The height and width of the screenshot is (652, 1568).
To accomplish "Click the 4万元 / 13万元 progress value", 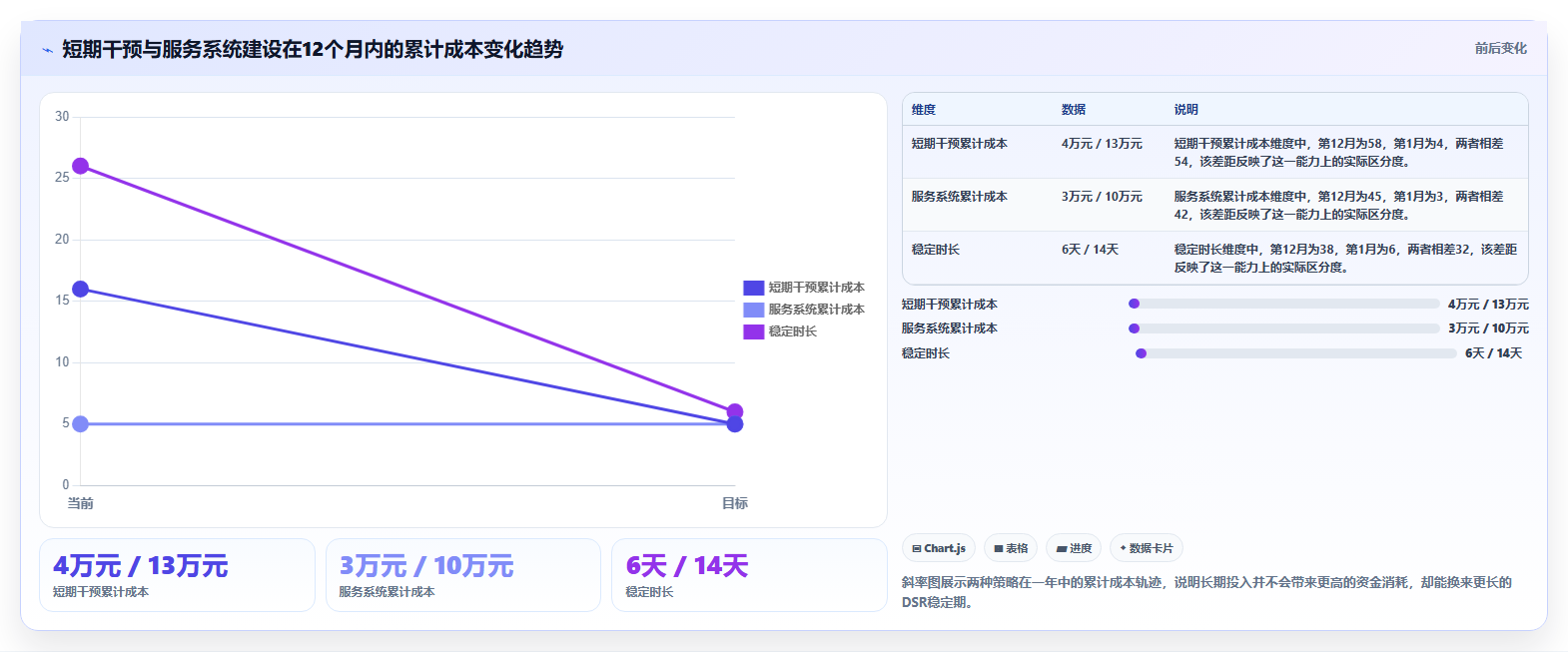I will [x=1488, y=305].
